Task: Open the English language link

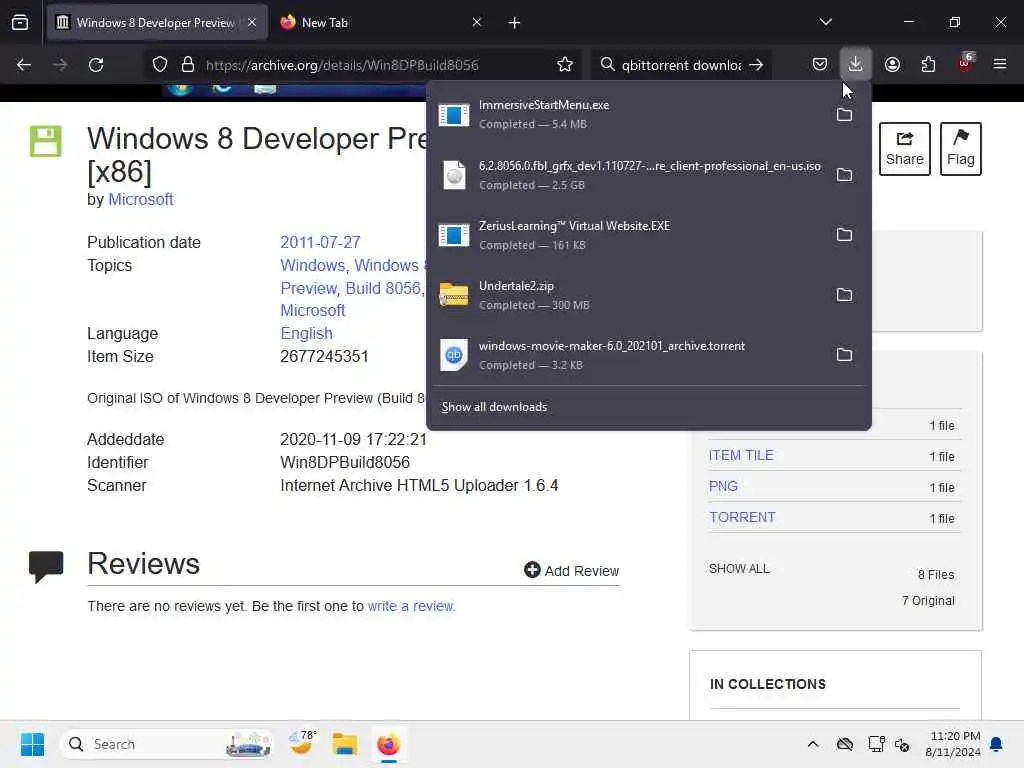Action: [306, 333]
